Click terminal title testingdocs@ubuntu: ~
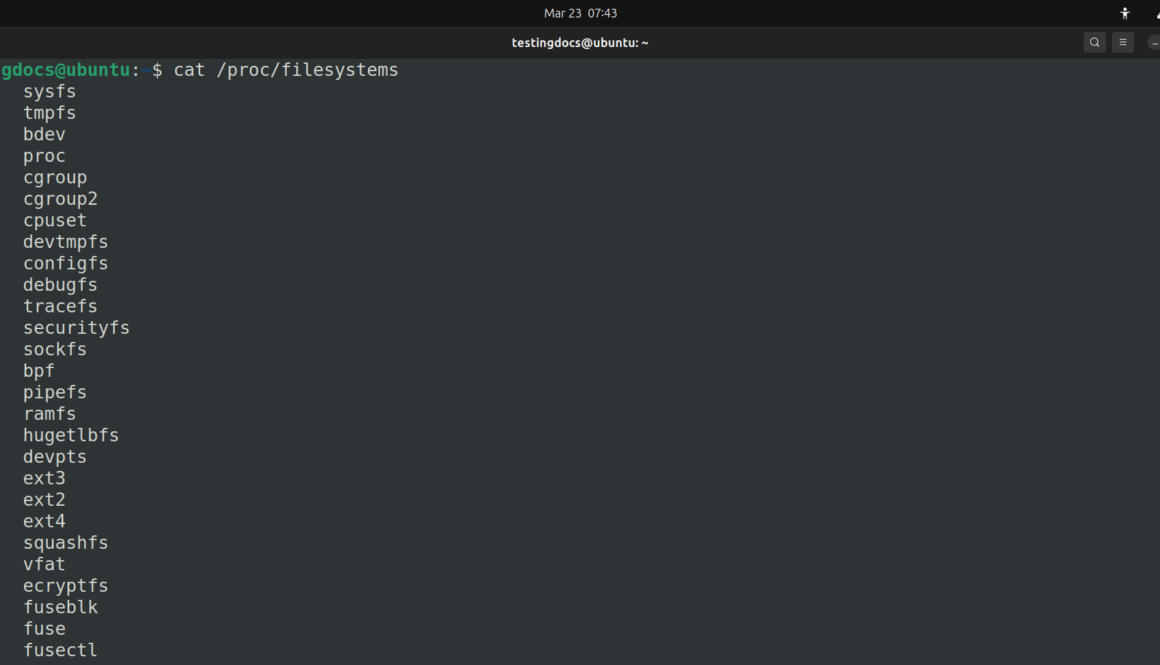The height and width of the screenshot is (665, 1160). pos(580,43)
